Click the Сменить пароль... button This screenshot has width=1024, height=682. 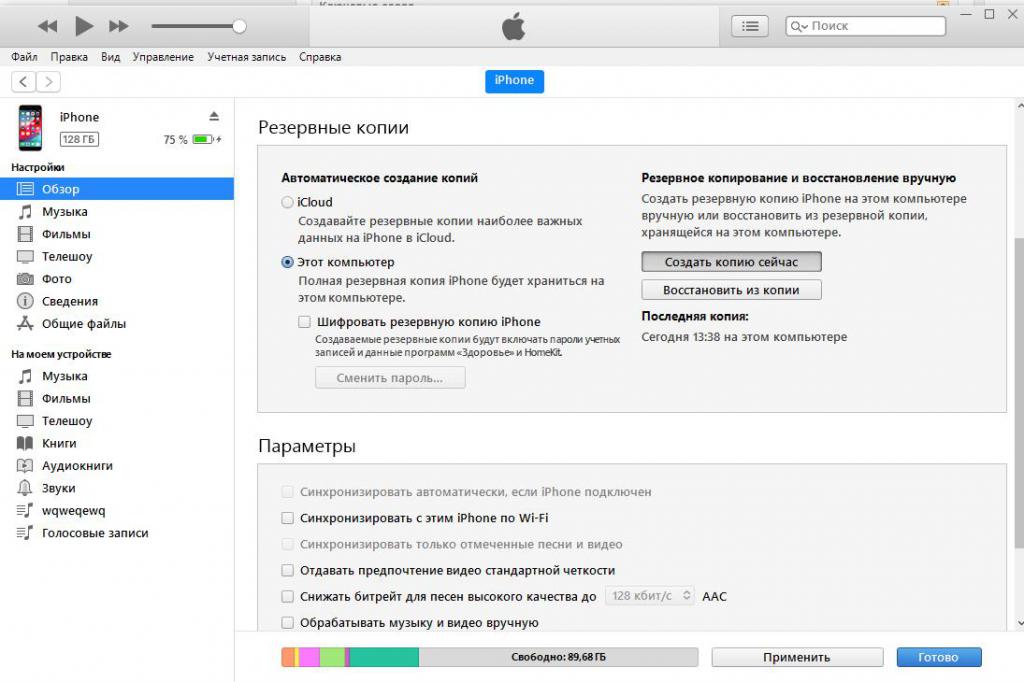(x=390, y=378)
